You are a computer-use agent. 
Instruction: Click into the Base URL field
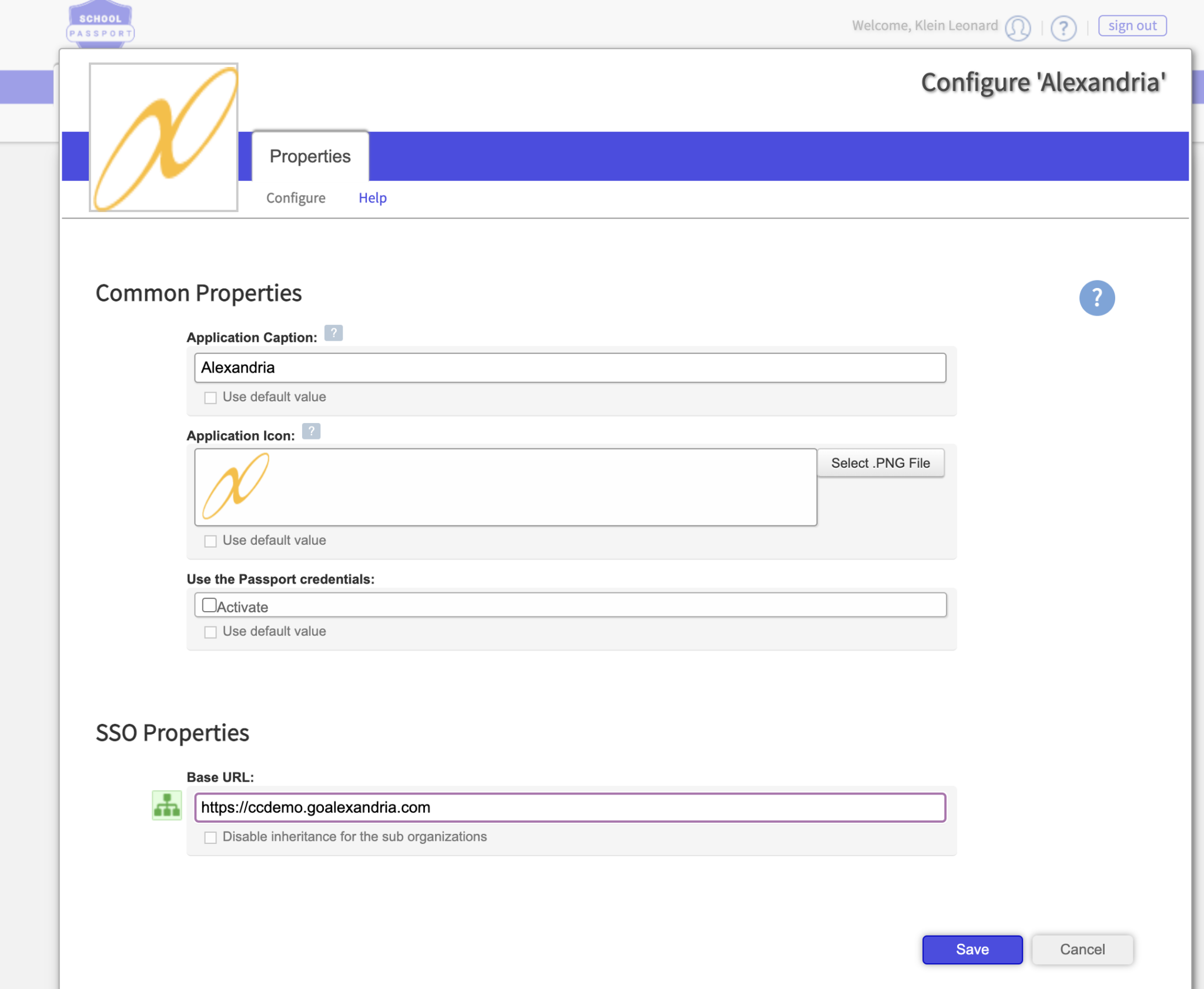(x=570, y=807)
